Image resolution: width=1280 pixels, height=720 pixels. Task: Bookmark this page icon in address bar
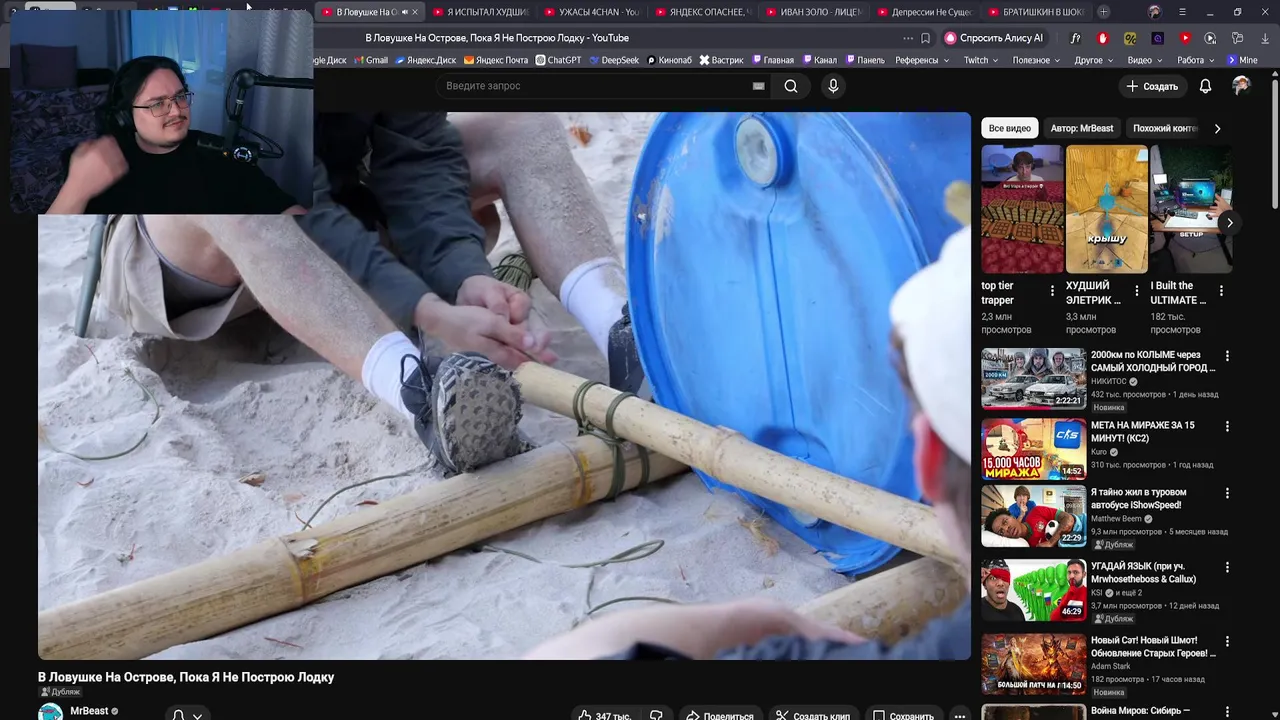point(925,38)
